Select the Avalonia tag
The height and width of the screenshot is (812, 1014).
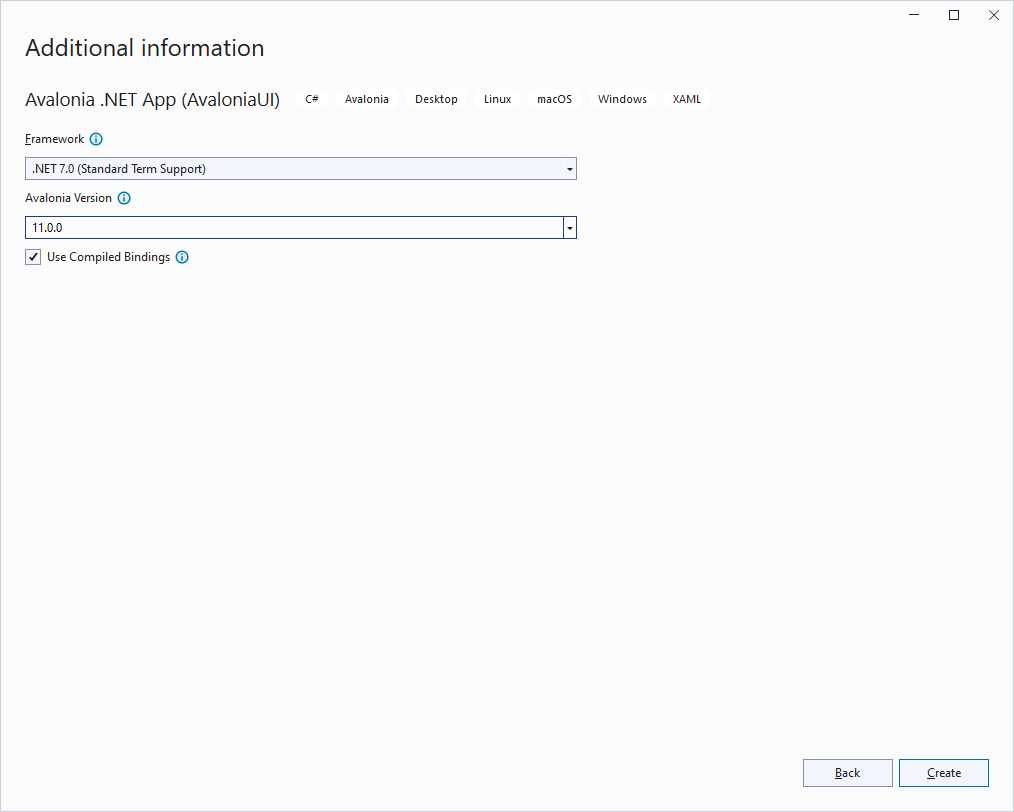[366, 99]
